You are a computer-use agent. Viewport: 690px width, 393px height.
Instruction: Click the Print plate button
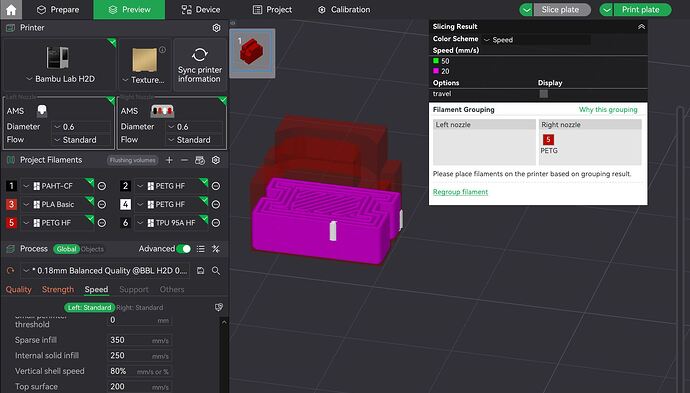click(x=642, y=10)
